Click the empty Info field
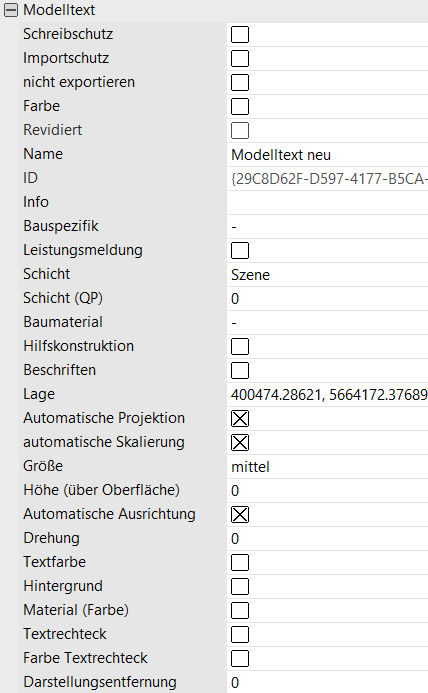428x693 pixels. [x=327, y=202]
